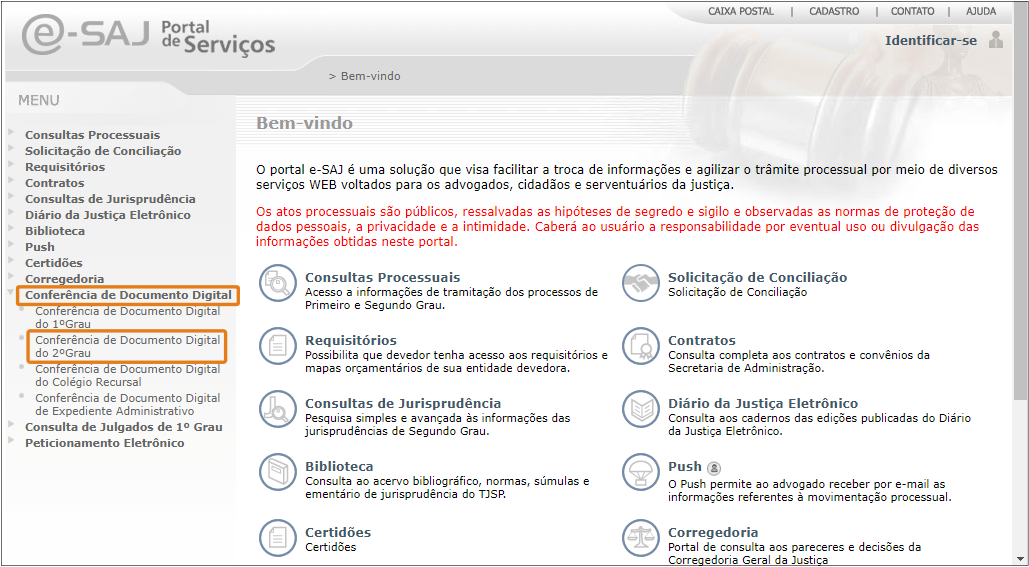1029x567 pixels.
Task: Click the Solicitação de Conciliação handshake icon
Action: tap(640, 283)
